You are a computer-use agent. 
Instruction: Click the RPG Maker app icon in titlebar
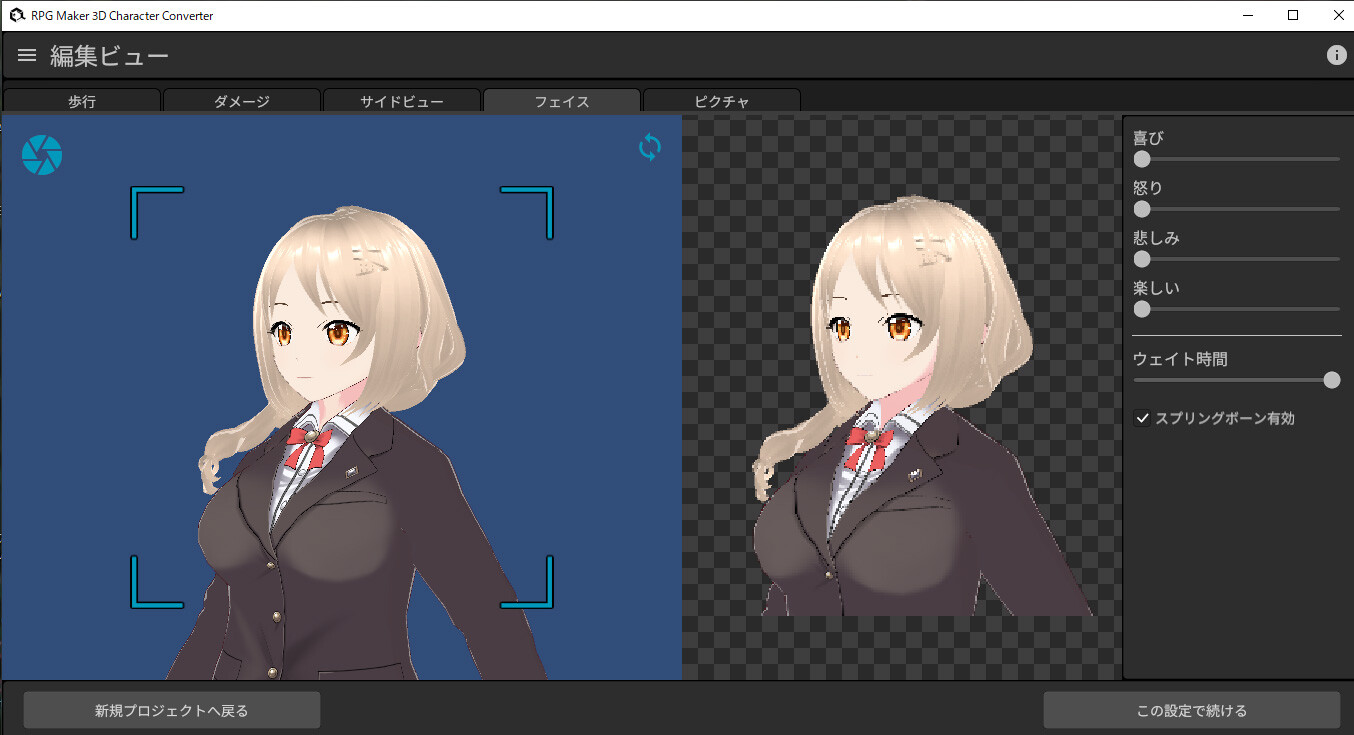(x=14, y=15)
